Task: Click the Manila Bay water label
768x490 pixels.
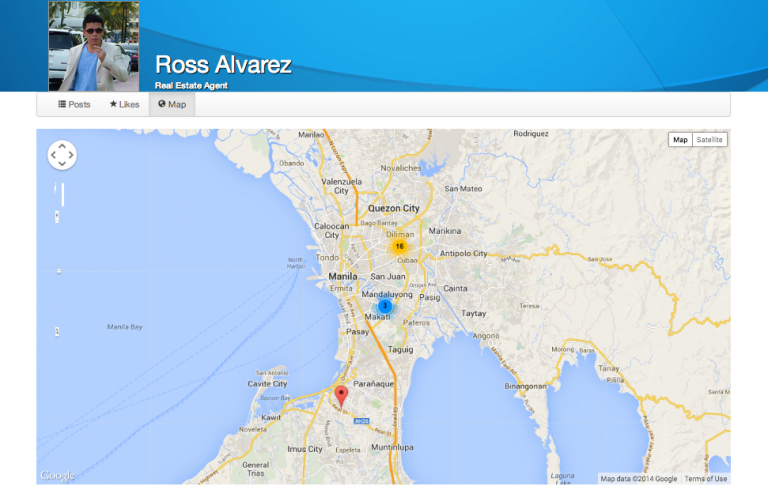Action: pos(125,327)
